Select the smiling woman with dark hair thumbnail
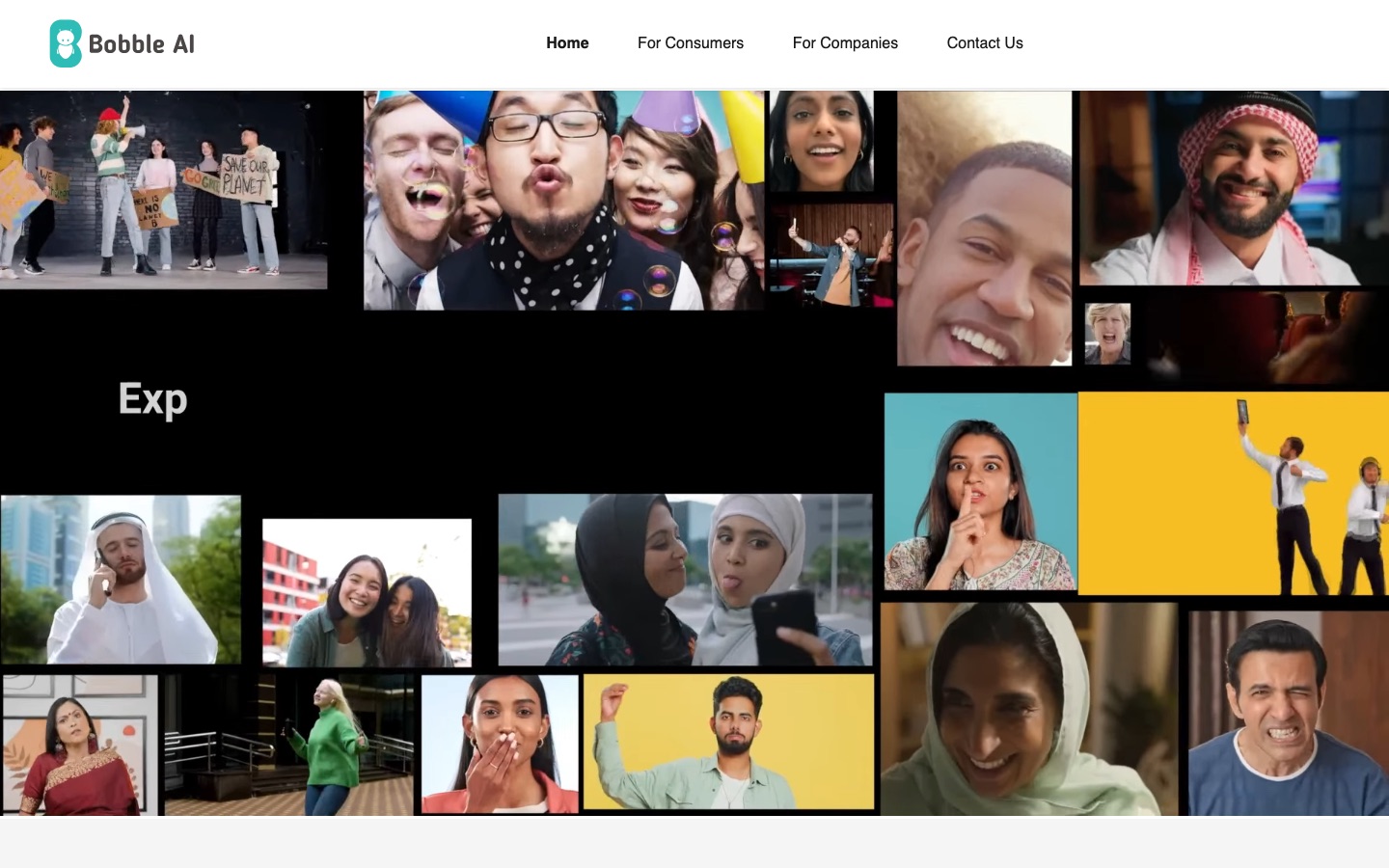This screenshot has height=868, width=1389. tap(822, 142)
